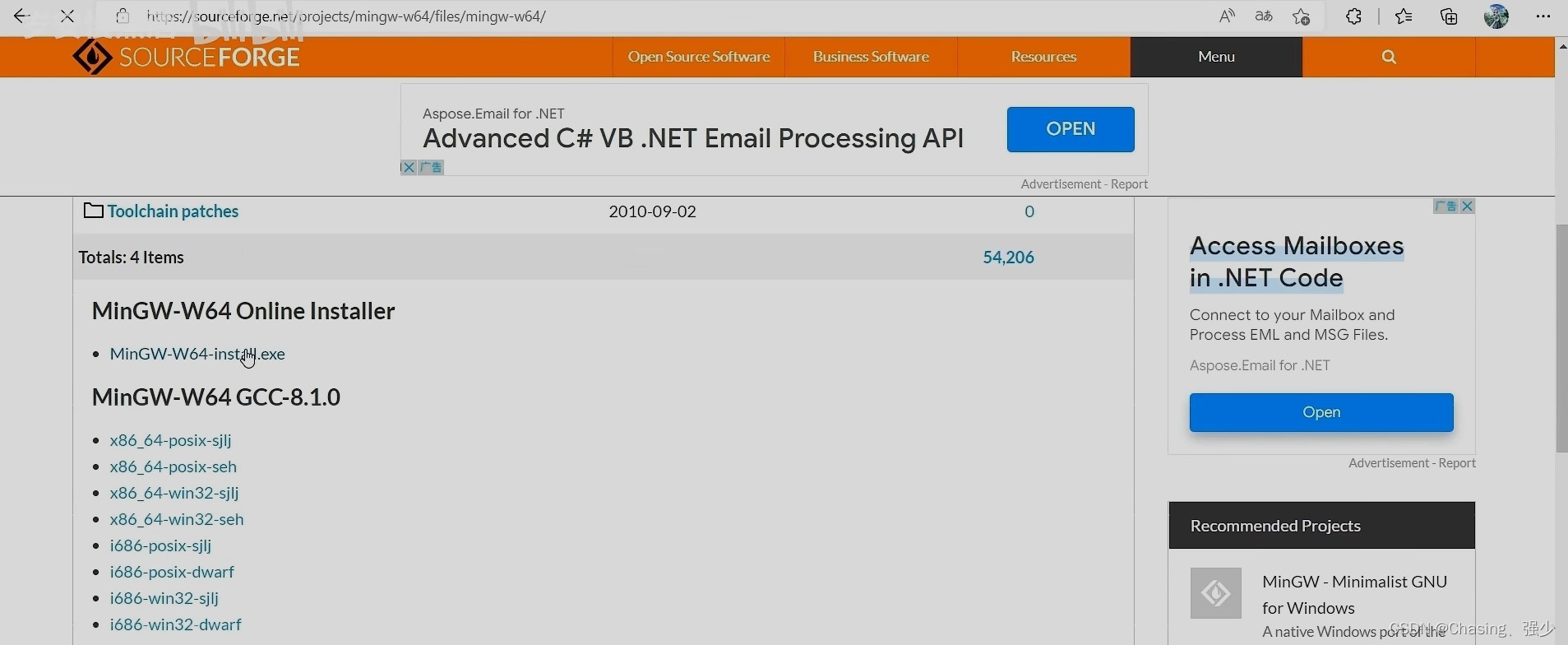Open the Toolchain patches folder icon

93,211
